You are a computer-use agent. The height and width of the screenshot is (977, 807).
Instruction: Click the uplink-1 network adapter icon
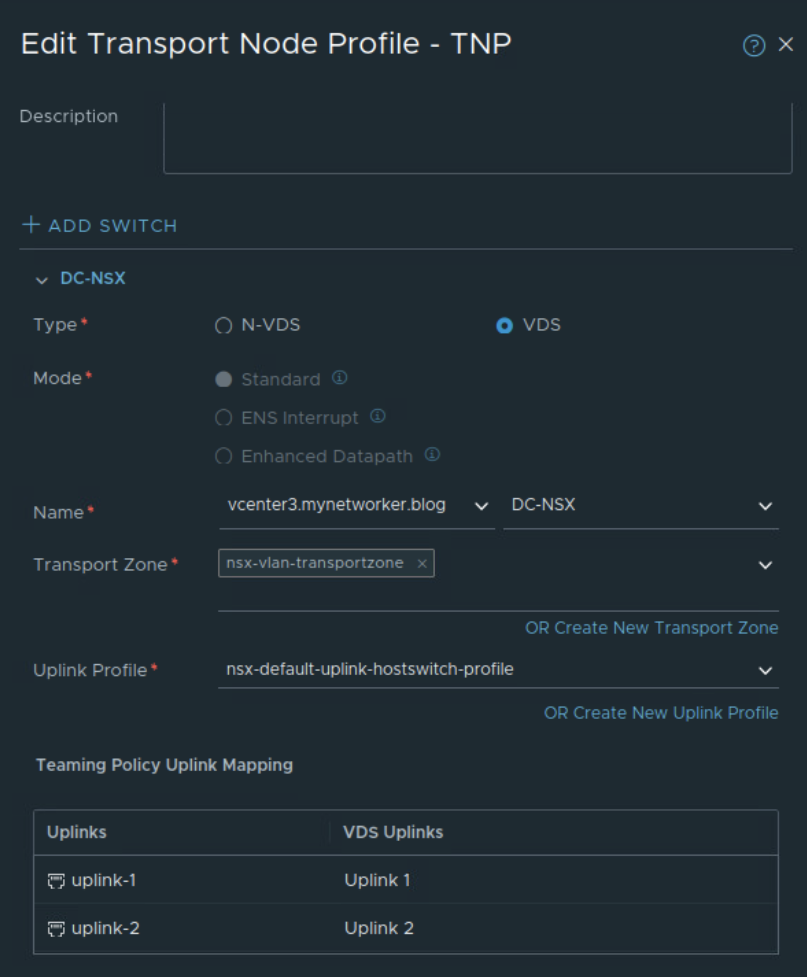pyautogui.click(x=54, y=881)
